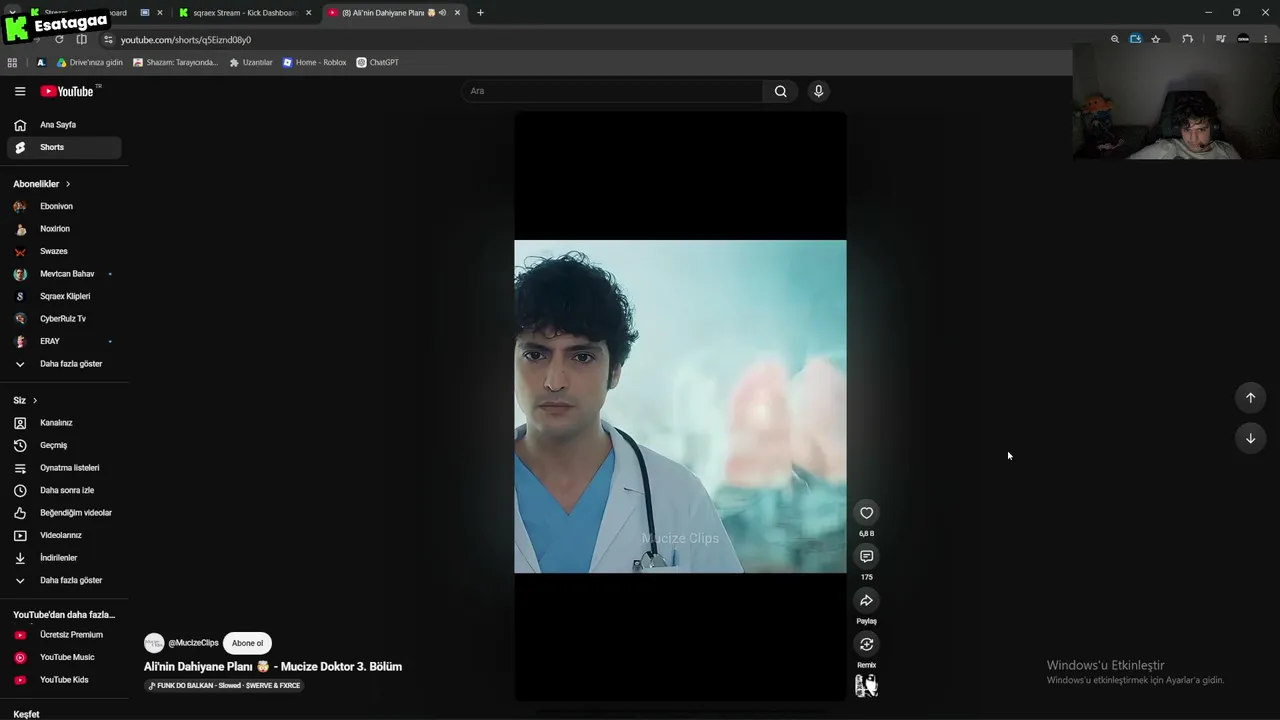The image size is (1280, 720).
Task: Open YouTube Kids link
Action: pos(64,680)
